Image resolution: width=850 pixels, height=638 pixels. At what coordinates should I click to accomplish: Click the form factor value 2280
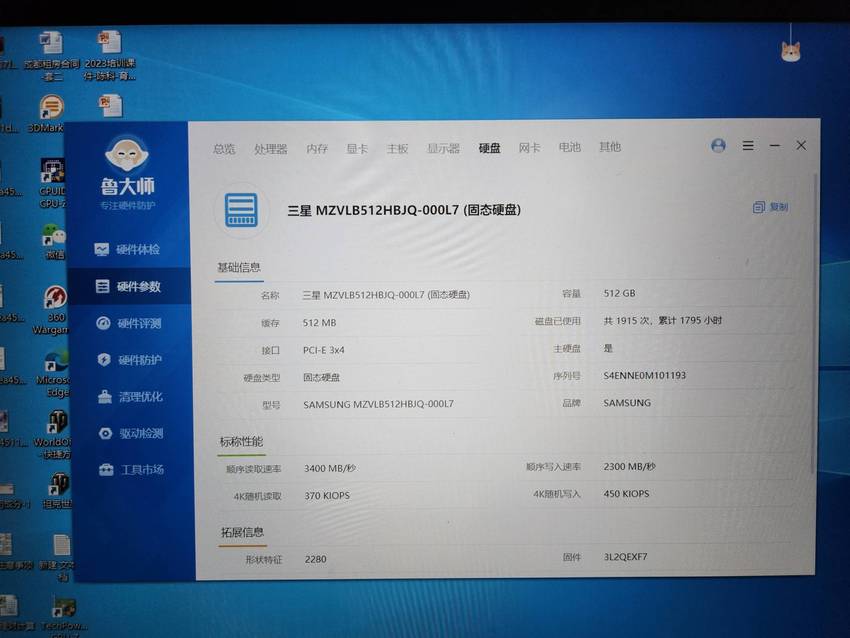coord(315,559)
